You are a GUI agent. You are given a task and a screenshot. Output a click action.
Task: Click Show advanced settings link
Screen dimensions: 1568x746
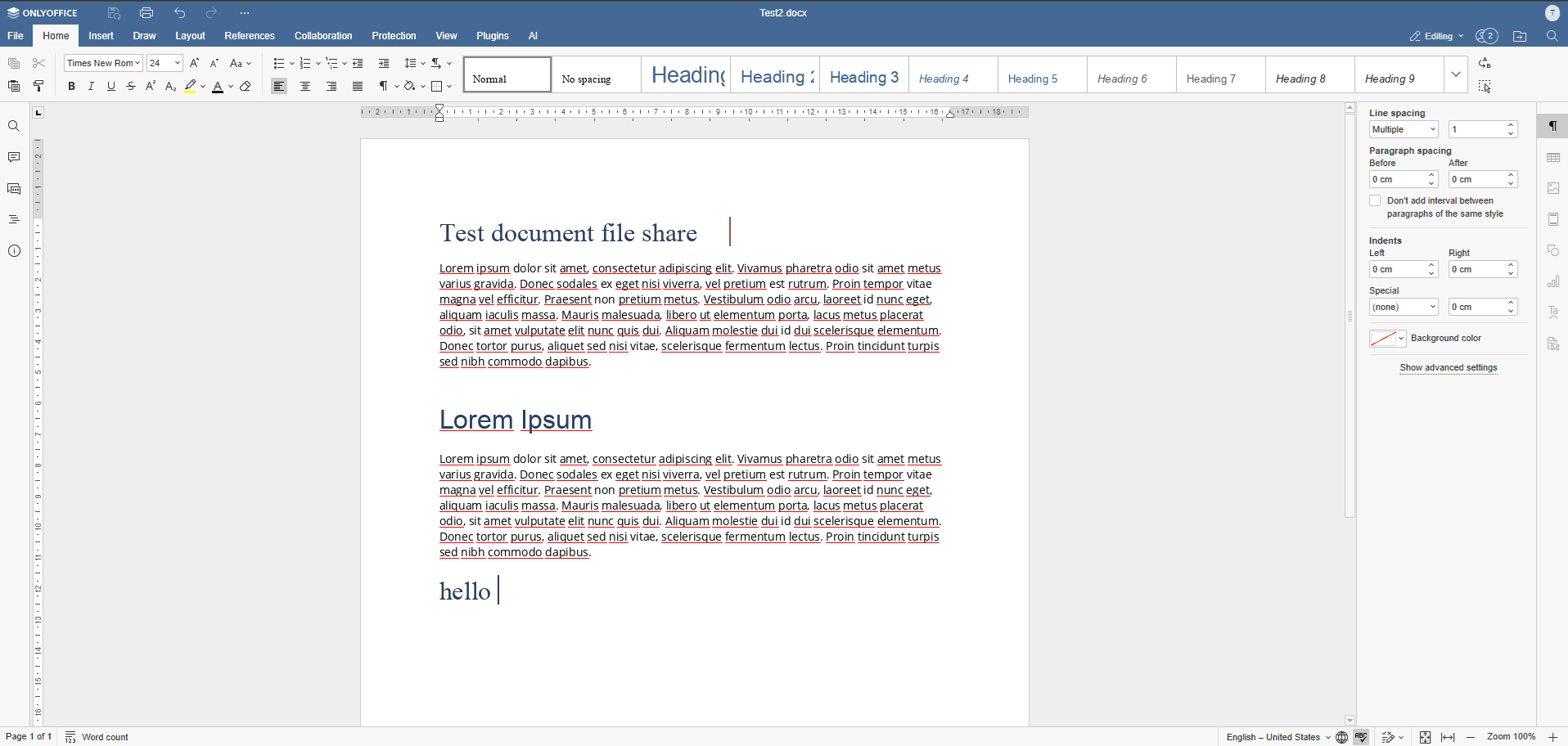(x=1448, y=367)
